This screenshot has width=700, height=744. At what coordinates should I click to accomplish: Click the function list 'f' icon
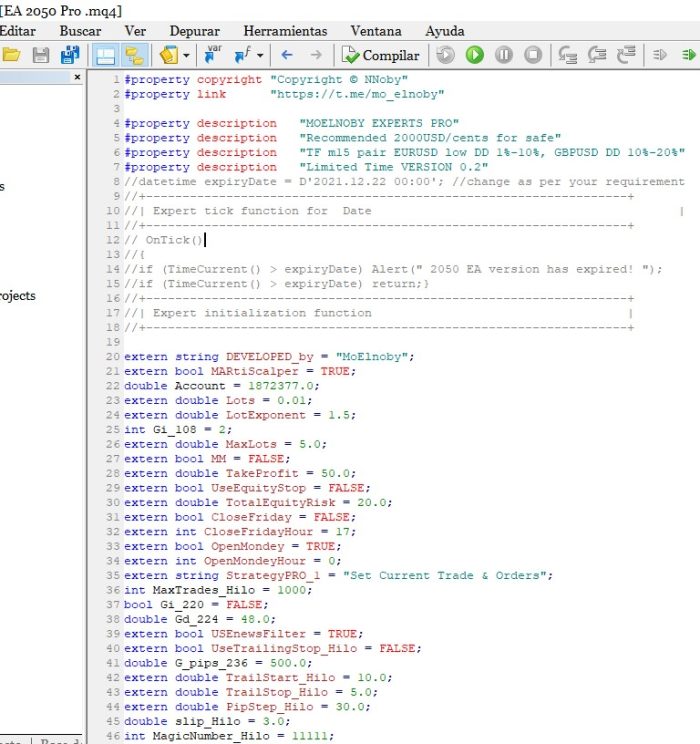click(243, 55)
